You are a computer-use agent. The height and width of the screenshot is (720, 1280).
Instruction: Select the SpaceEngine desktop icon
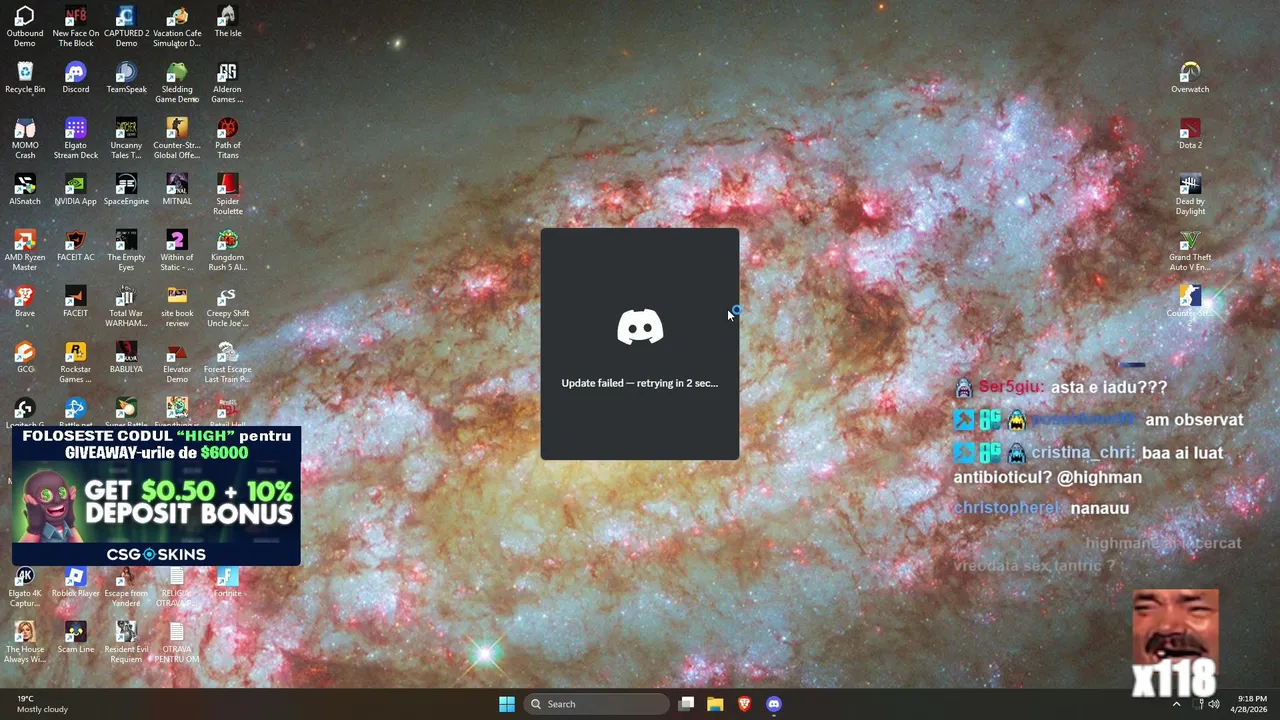pyautogui.click(x=126, y=190)
